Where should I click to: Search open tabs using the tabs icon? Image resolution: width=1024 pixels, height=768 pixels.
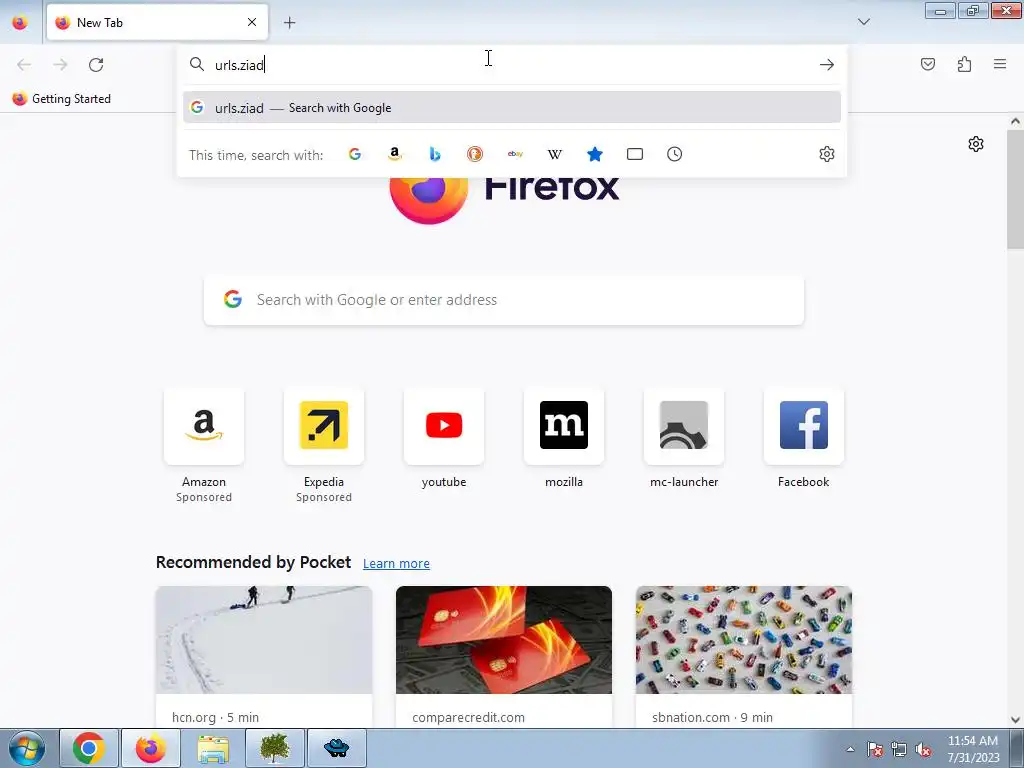635,154
